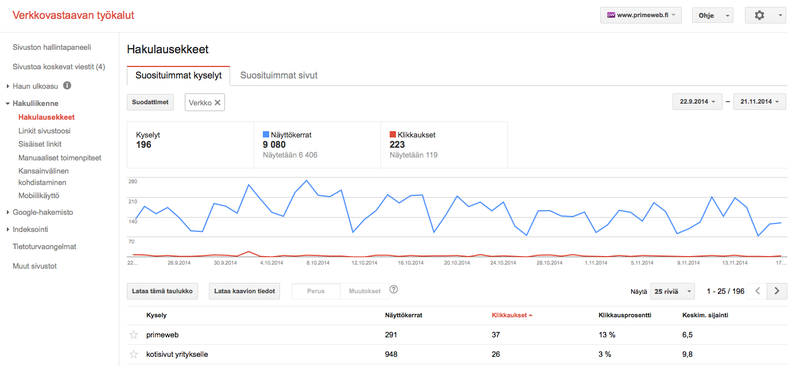Open the 25 riviä rows dropdown
Image resolution: width=800 pixels, height=366 pixels.
[672, 291]
